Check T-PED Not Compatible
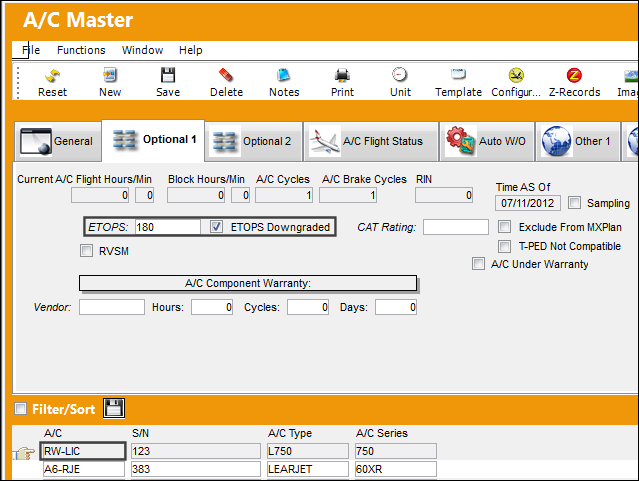This screenshot has height=481, width=639. [504, 246]
